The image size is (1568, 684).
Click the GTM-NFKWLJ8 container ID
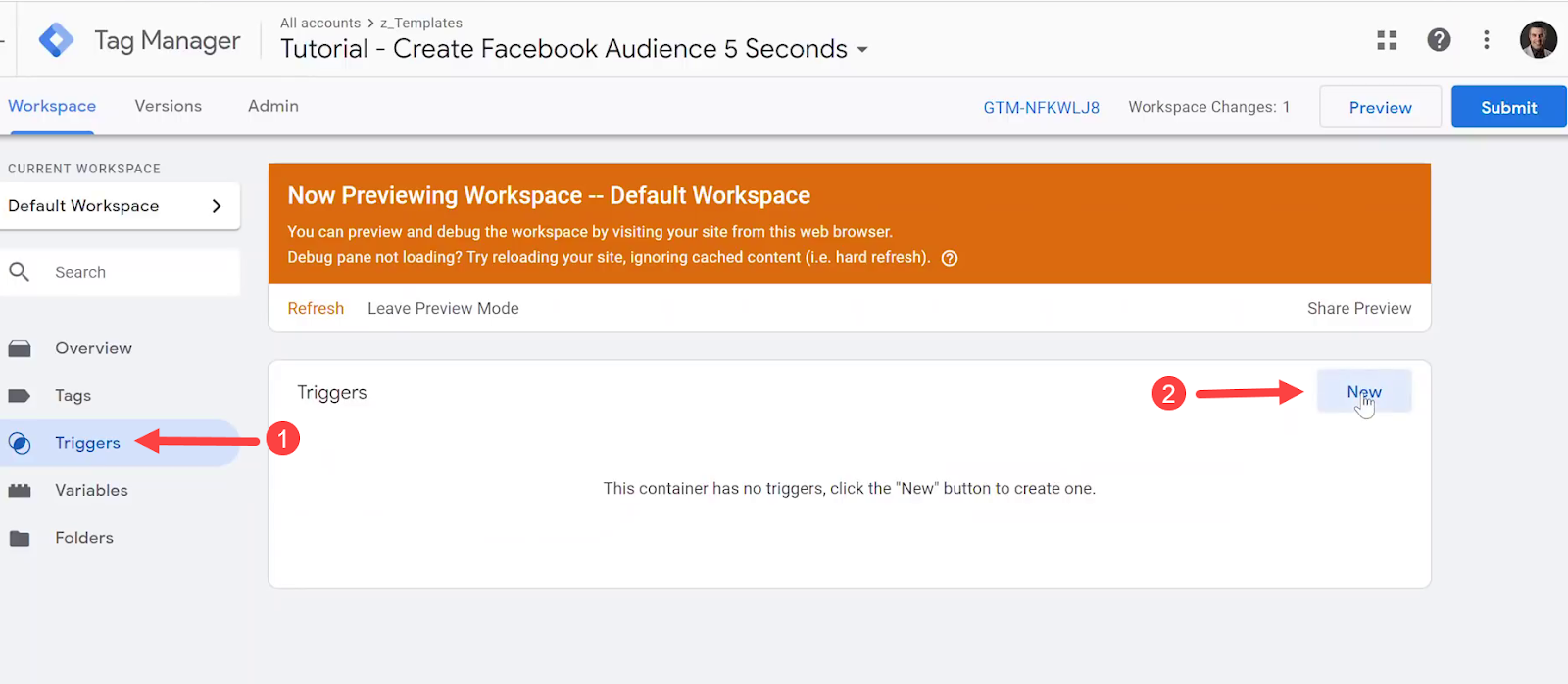point(1041,107)
